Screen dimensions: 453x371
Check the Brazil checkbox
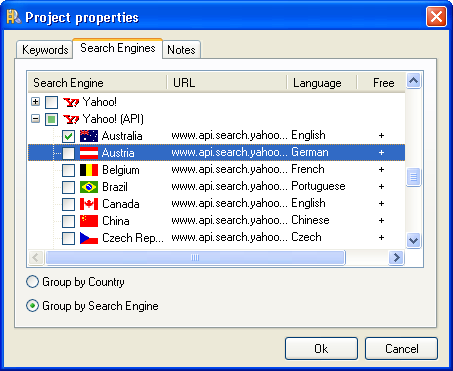pos(68,187)
